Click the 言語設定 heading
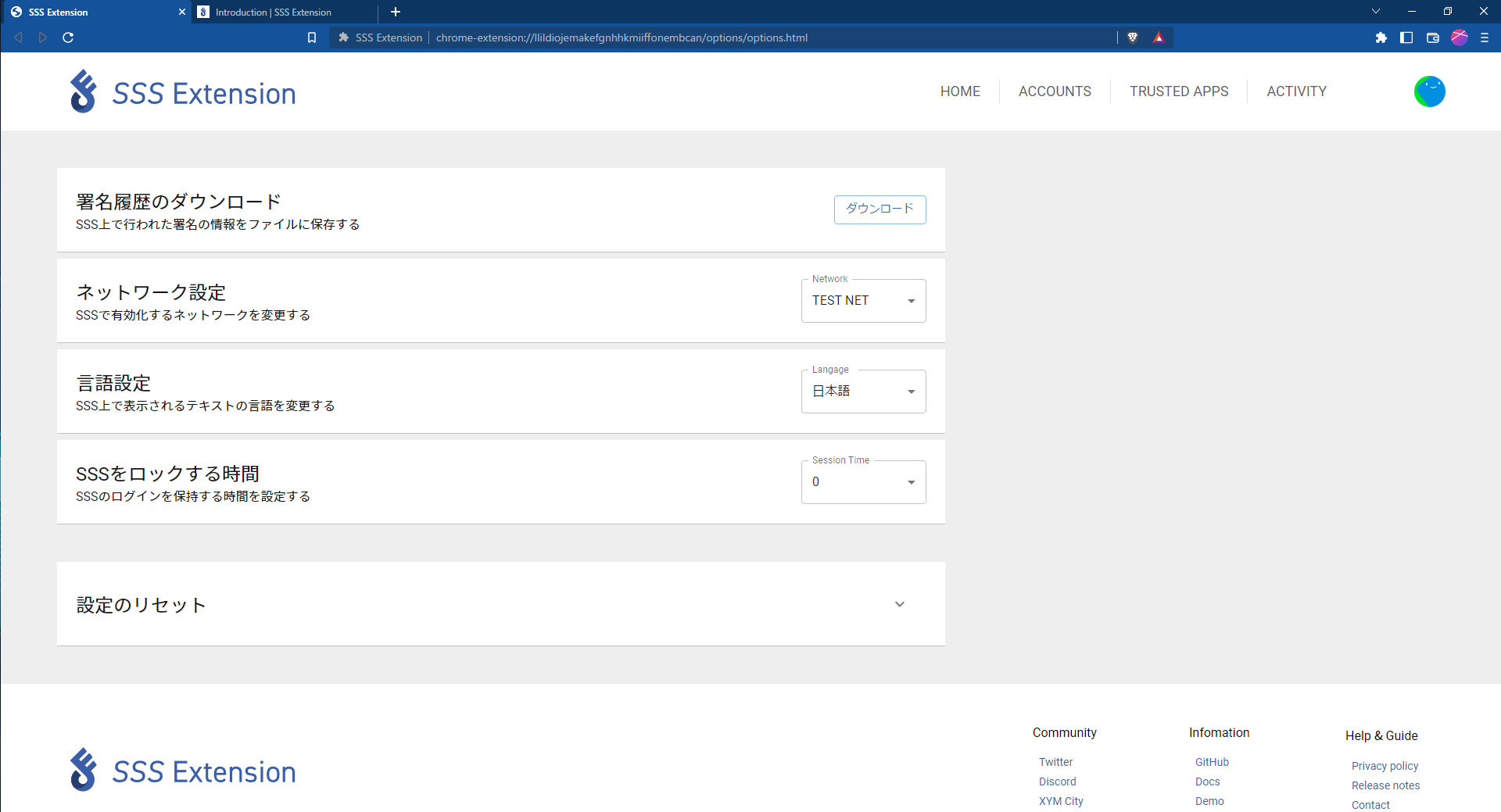The width and height of the screenshot is (1501, 812). click(113, 383)
